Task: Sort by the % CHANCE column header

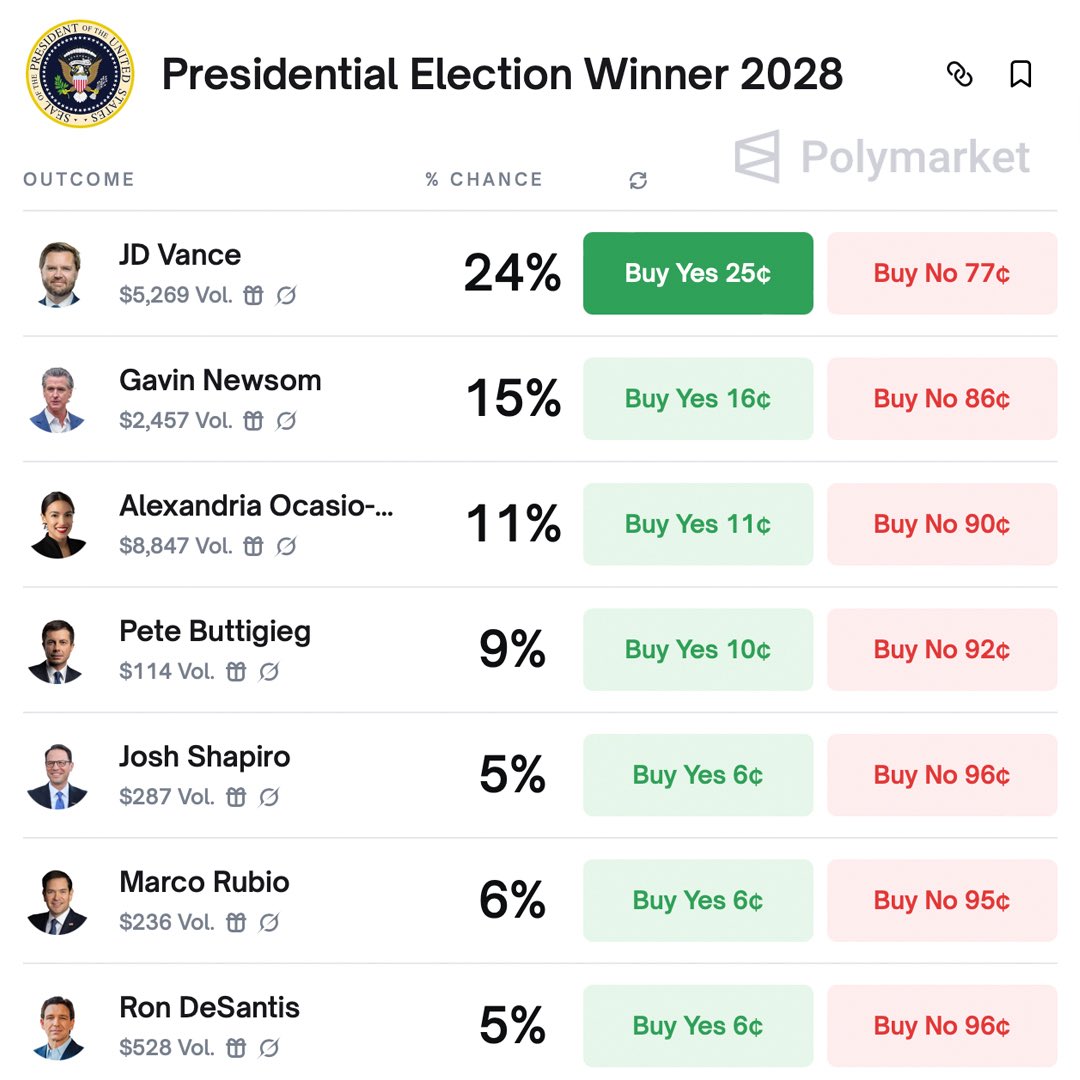Action: [484, 180]
